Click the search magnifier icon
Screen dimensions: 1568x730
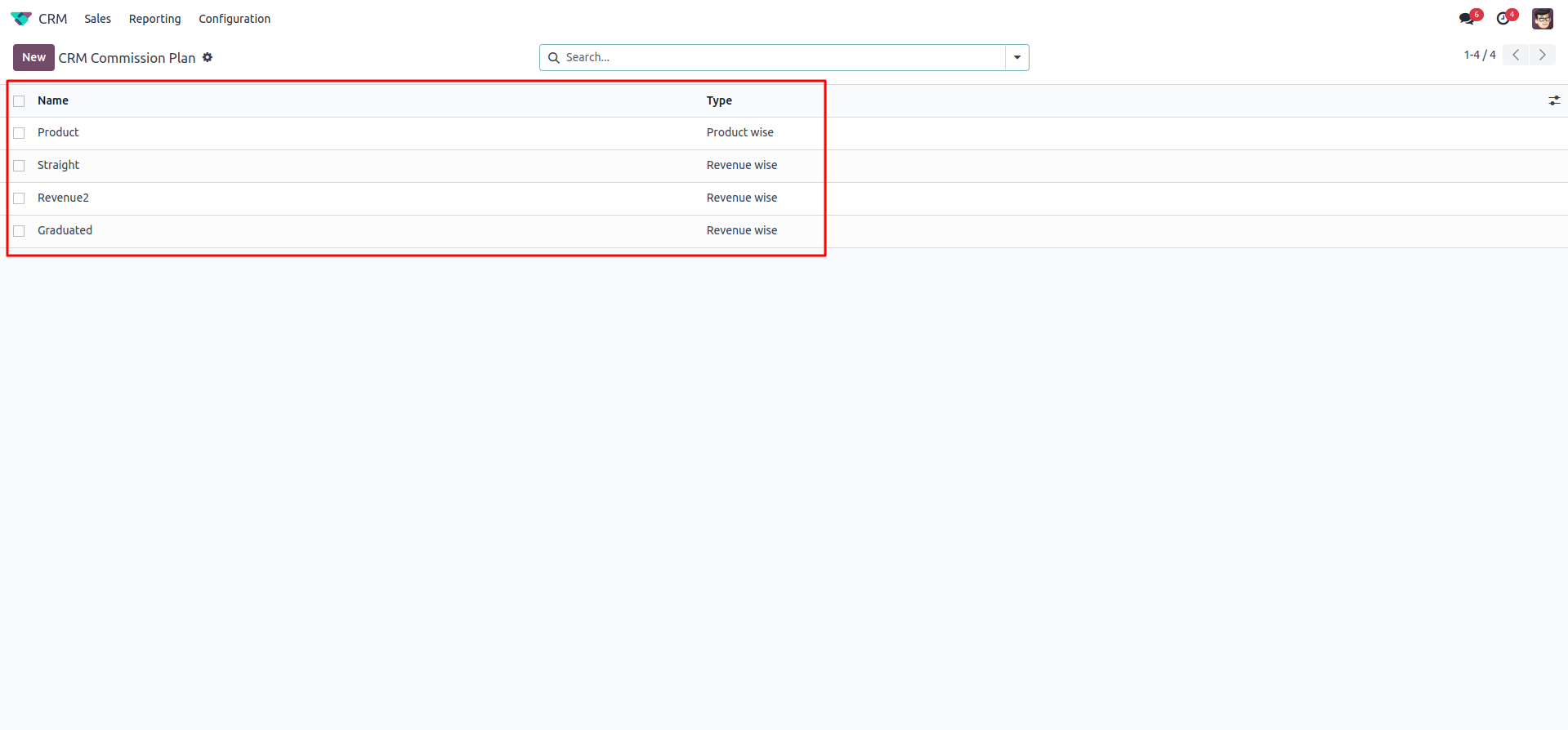(553, 57)
